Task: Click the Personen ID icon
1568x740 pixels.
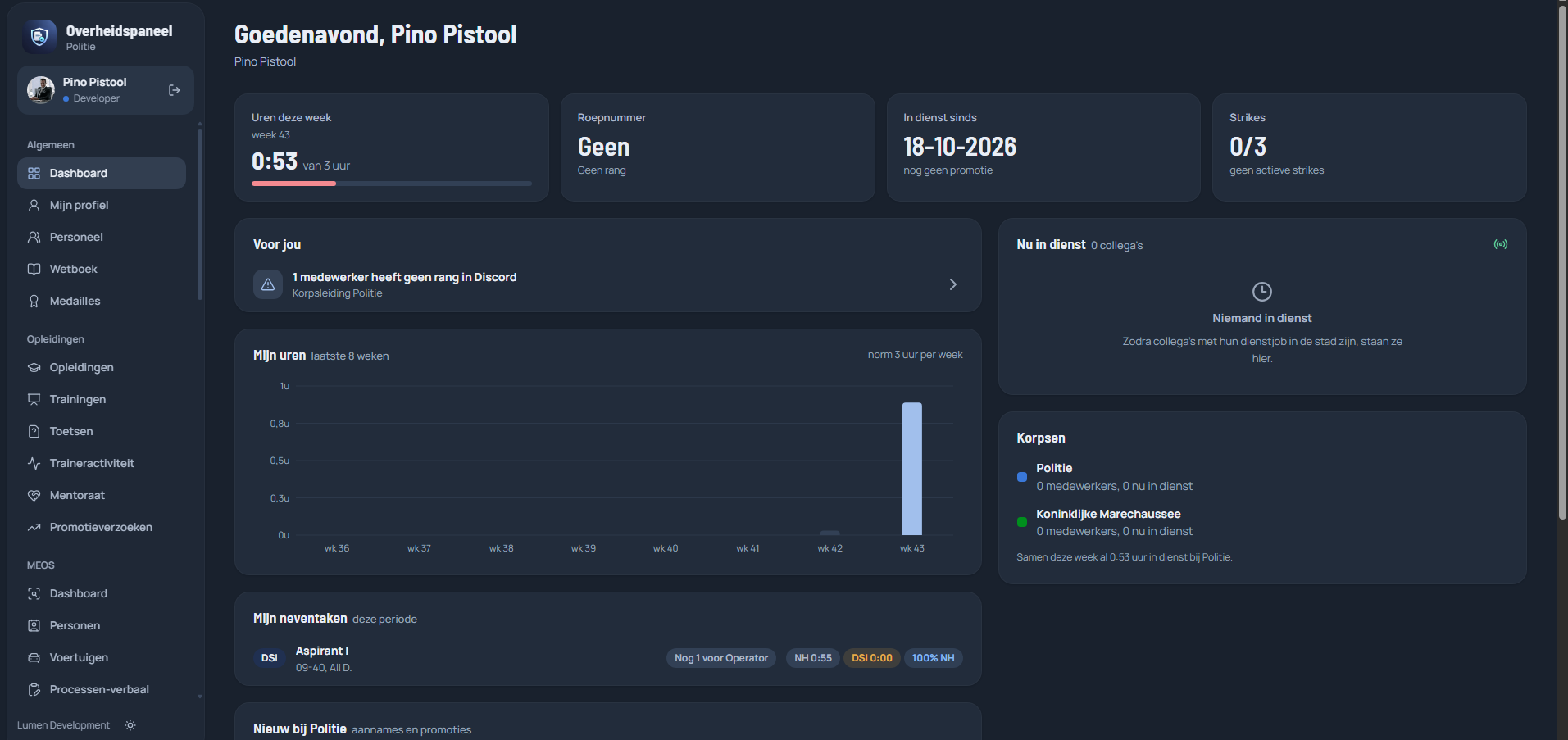Action: click(34, 625)
